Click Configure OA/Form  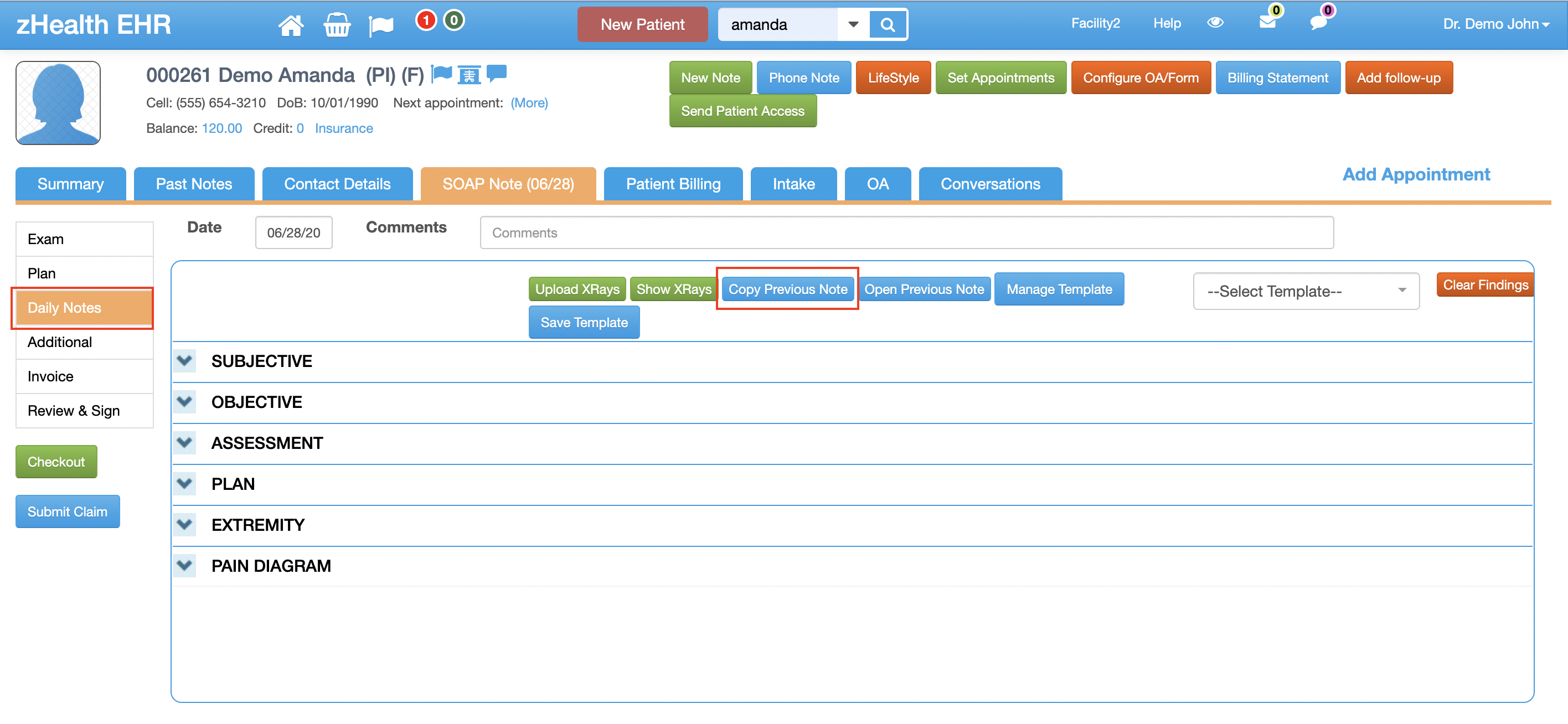point(1141,78)
